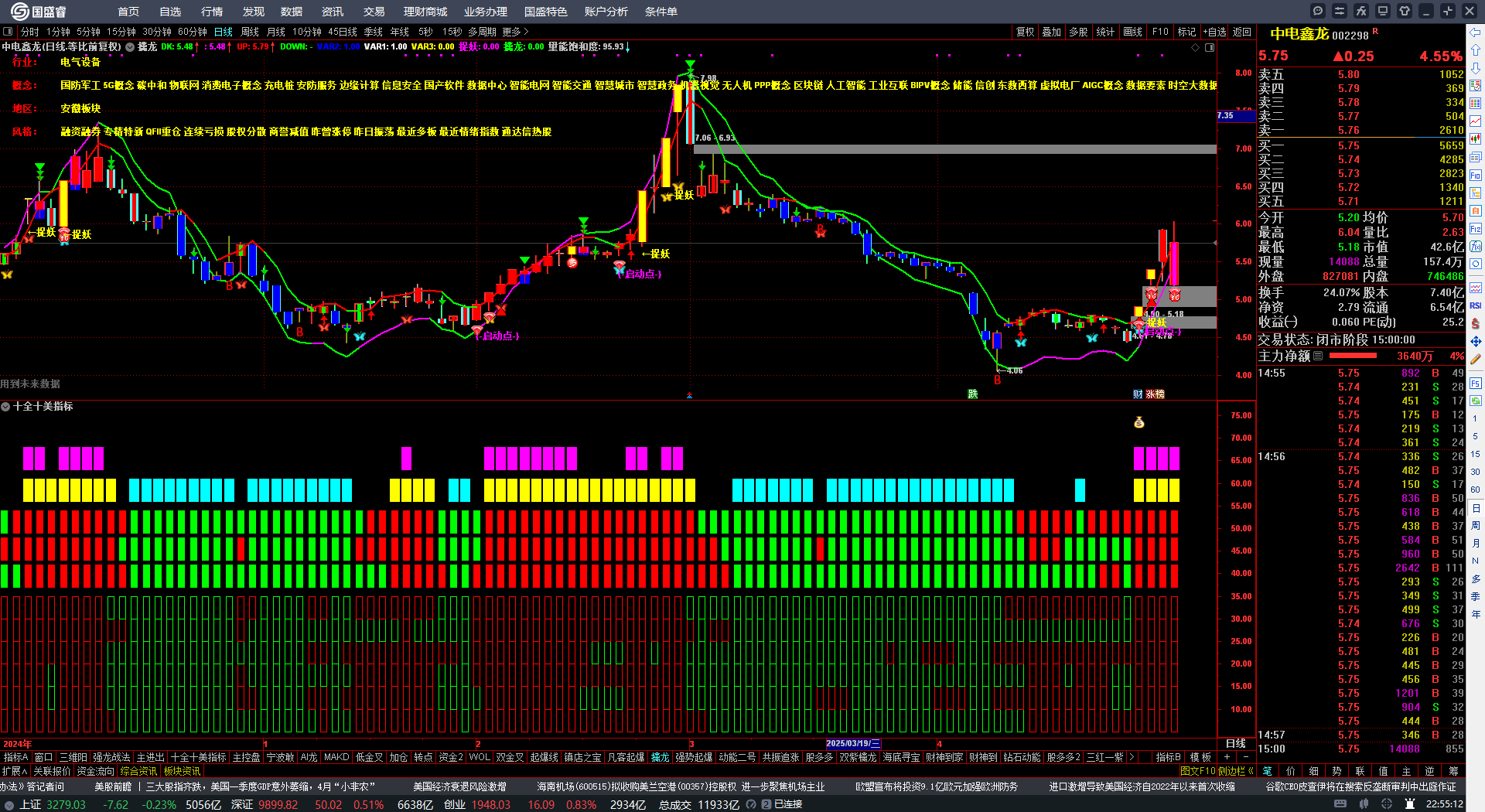Open the 交易 menu
The height and width of the screenshot is (812, 1485).
(374, 12)
